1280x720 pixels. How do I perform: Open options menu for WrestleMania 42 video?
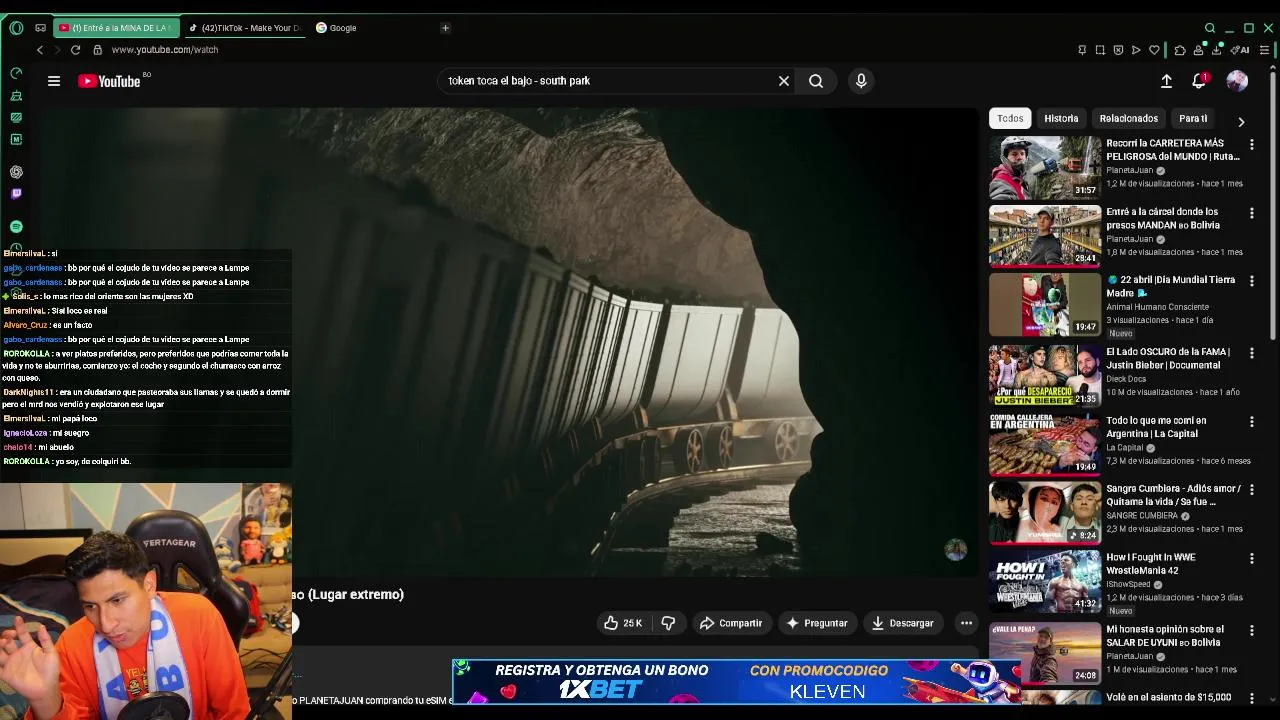click(x=1251, y=558)
